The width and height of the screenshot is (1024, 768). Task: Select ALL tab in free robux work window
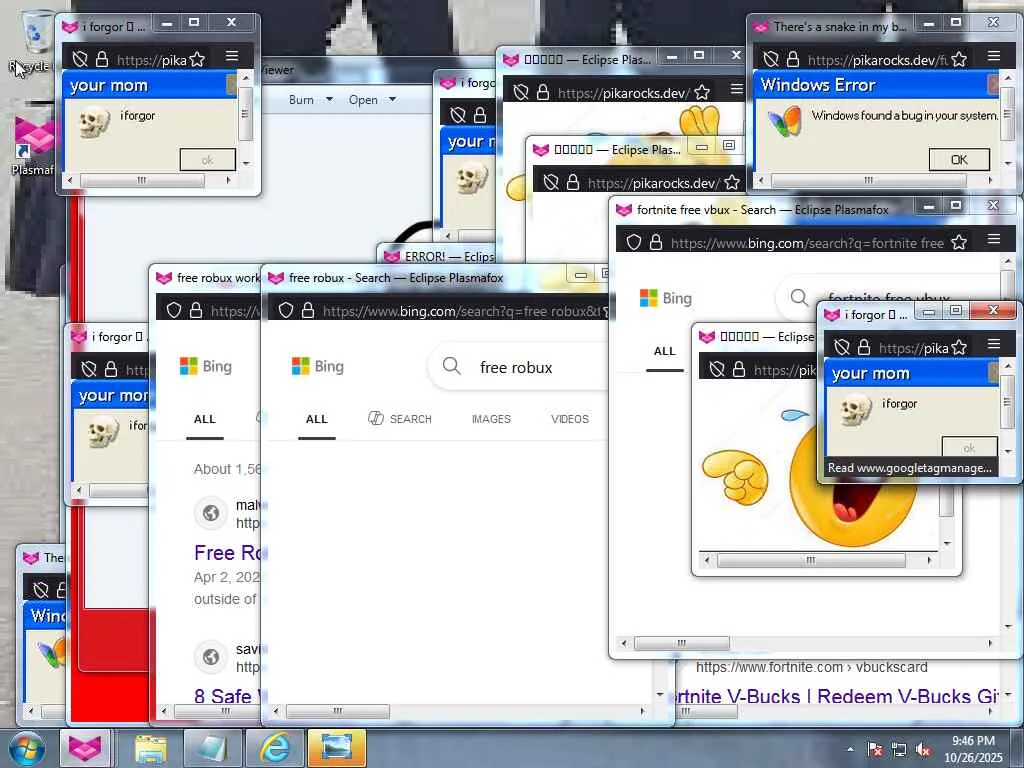point(204,419)
